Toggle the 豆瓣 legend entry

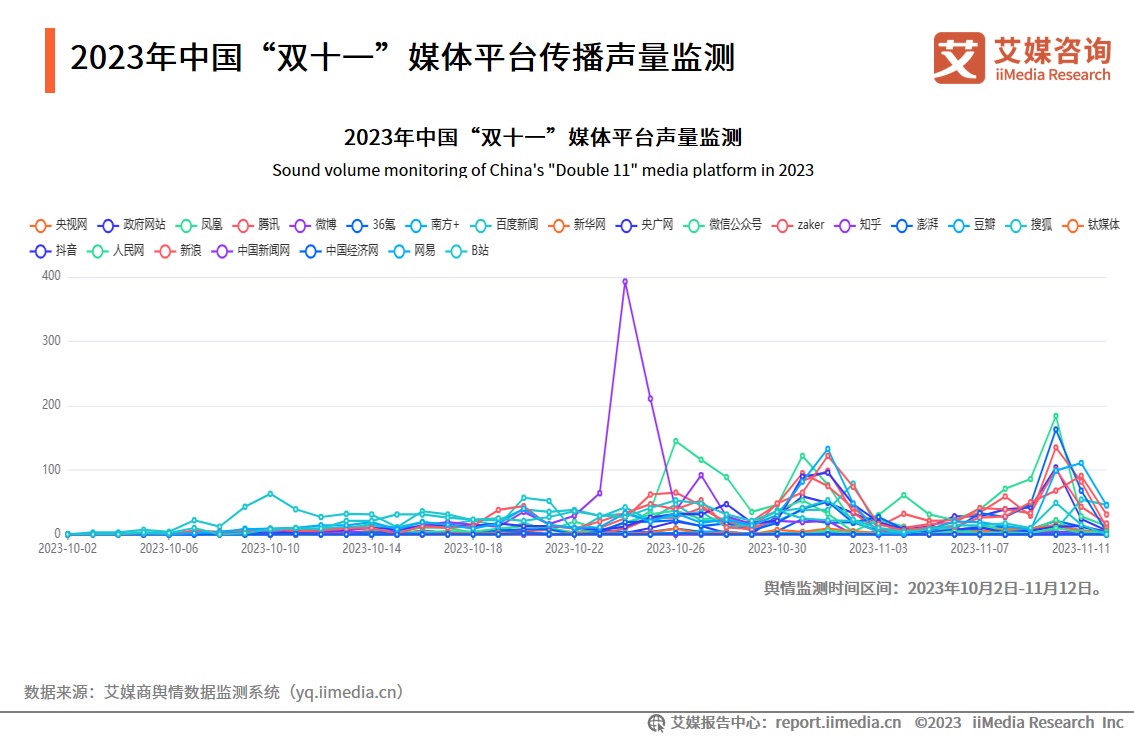pyautogui.click(x=972, y=225)
